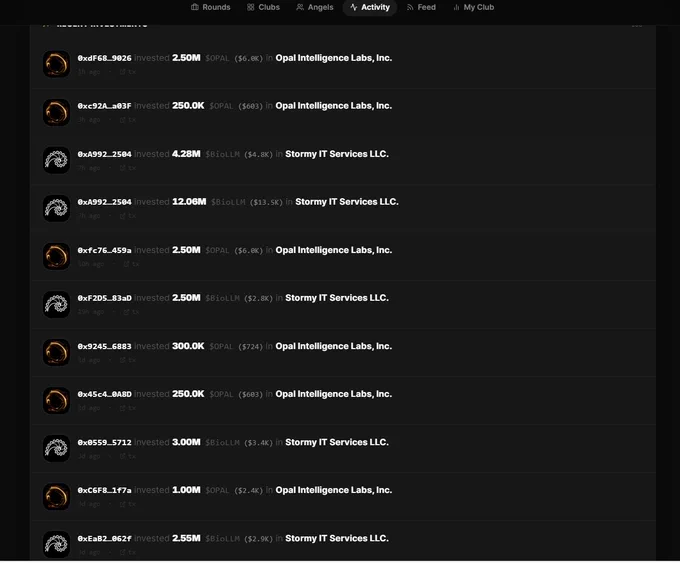Click Opal avatar in 0x9245_6883 row
This screenshot has height=563, width=680.
[56, 352]
